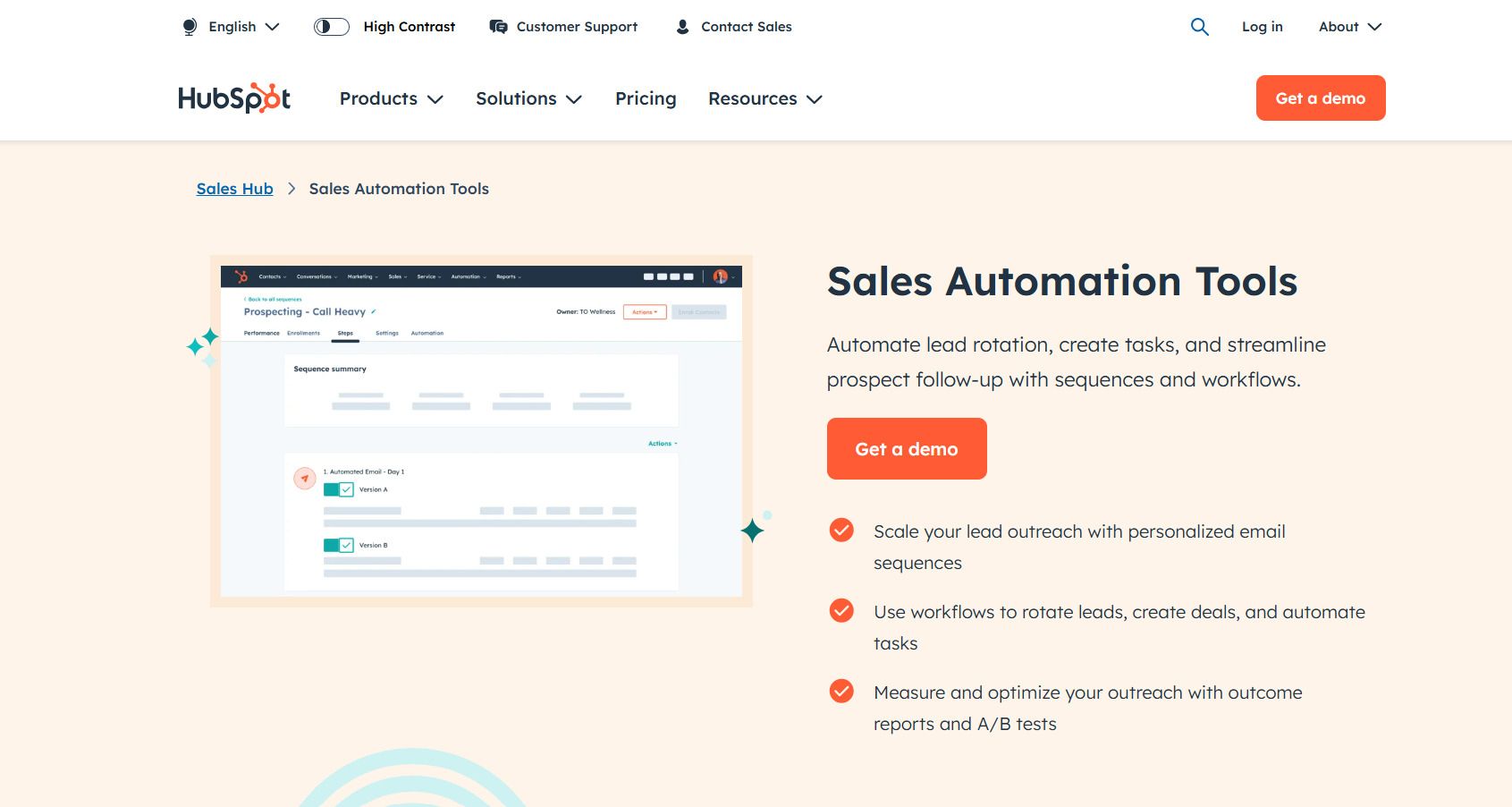The image size is (1512, 807).
Task: Expand the English language dropdown
Action: click(x=231, y=27)
